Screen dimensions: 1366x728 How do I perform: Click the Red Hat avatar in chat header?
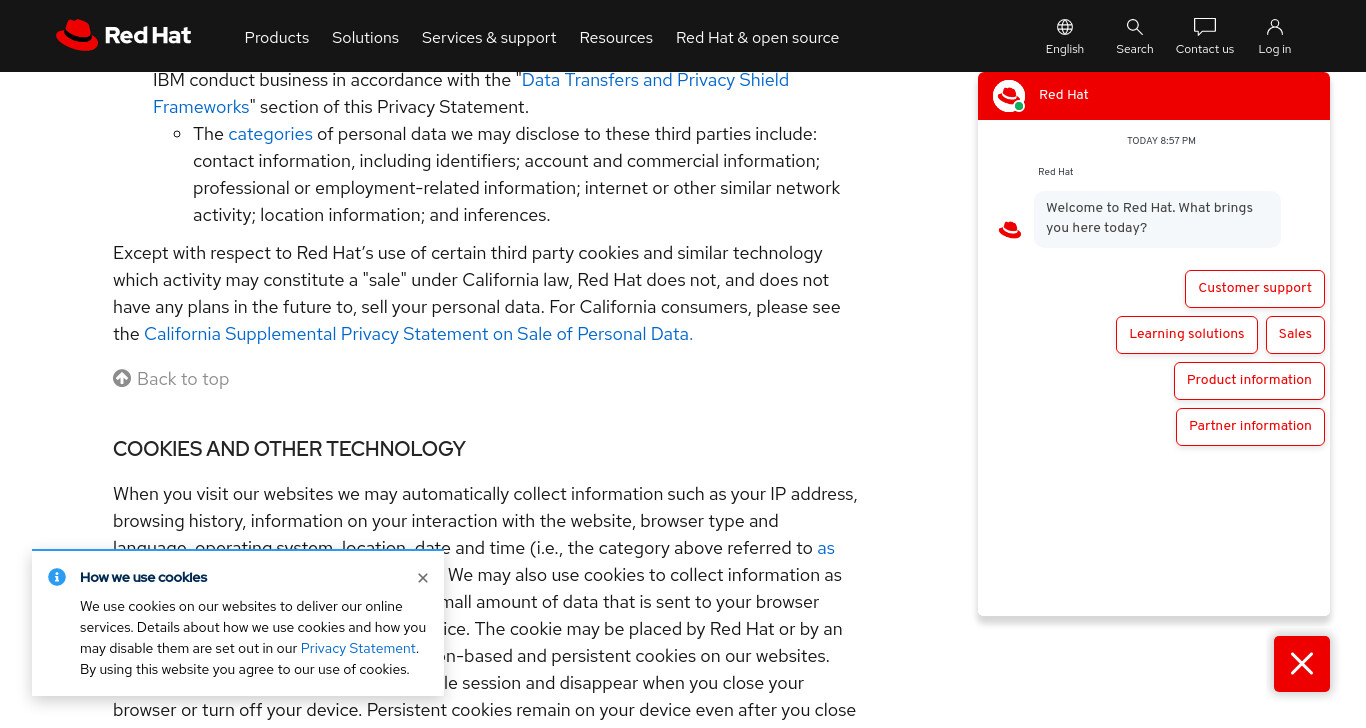tap(1009, 96)
